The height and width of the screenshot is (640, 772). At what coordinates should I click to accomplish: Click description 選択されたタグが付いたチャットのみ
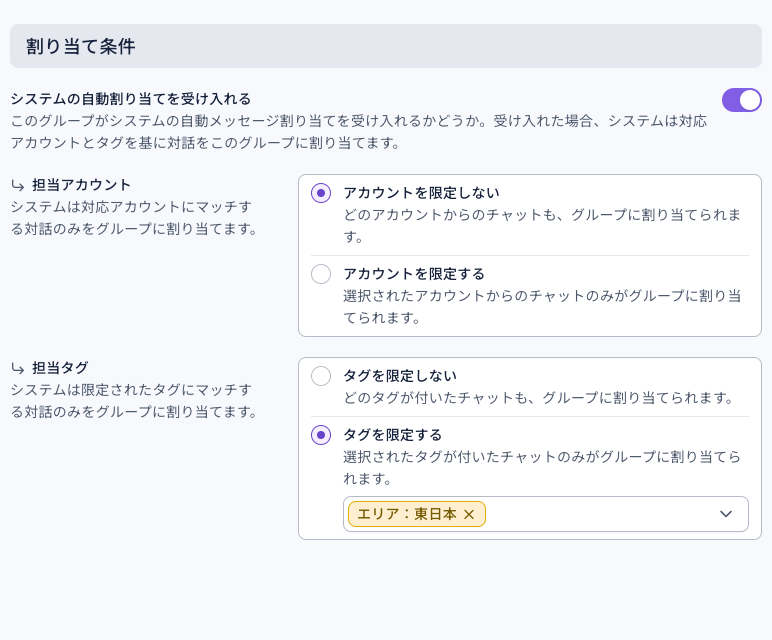tap(542, 468)
